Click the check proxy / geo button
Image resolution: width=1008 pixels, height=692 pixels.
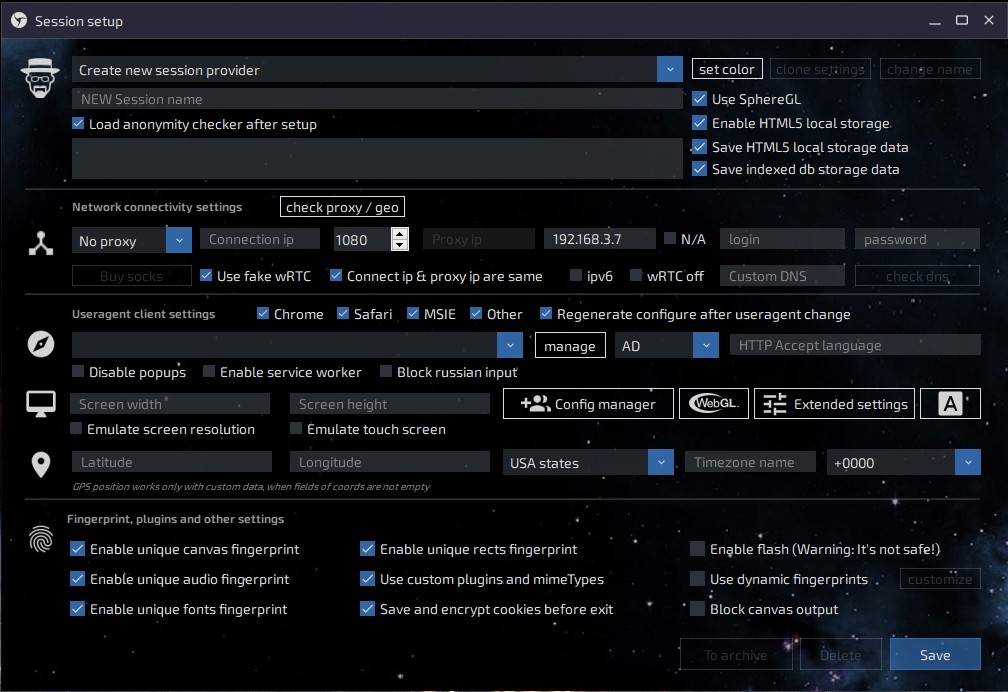click(x=342, y=207)
